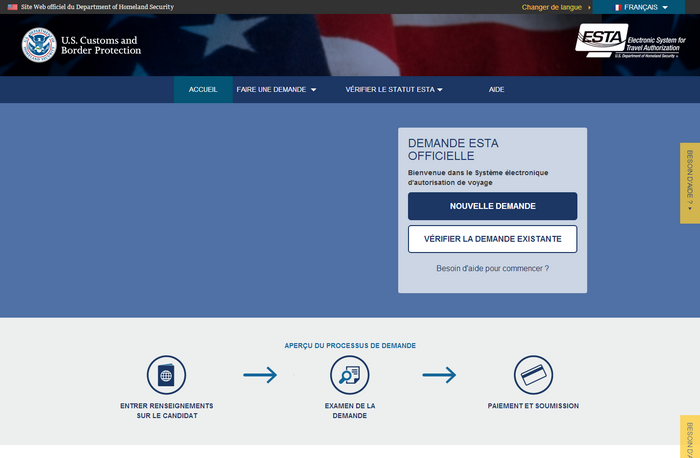Viewport: 700px width, 458px height.
Task: Click the first arrow between process steps
Action: coord(259,375)
